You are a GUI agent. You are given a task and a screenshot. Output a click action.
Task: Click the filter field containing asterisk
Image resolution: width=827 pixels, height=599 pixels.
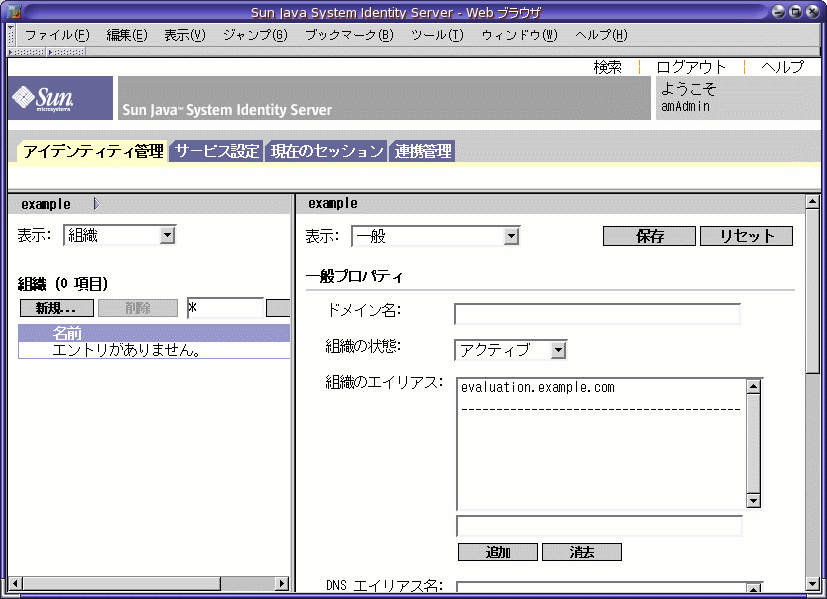click(225, 308)
